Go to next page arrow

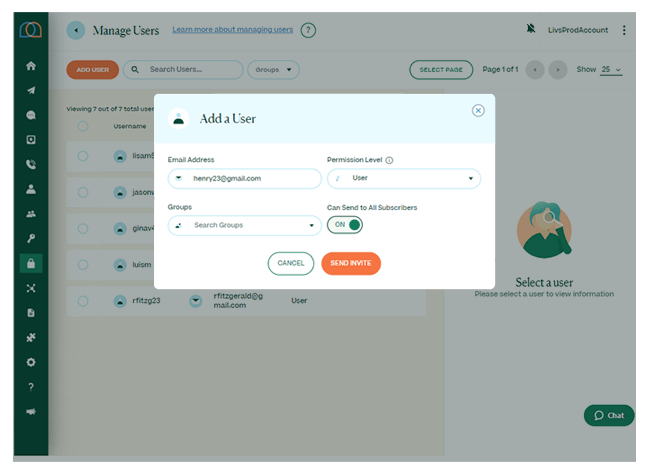(x=558, y=70)
